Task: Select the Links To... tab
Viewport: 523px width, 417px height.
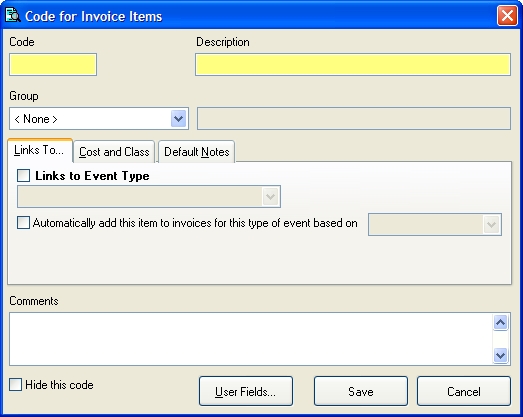Action: (x=39, y=150)
